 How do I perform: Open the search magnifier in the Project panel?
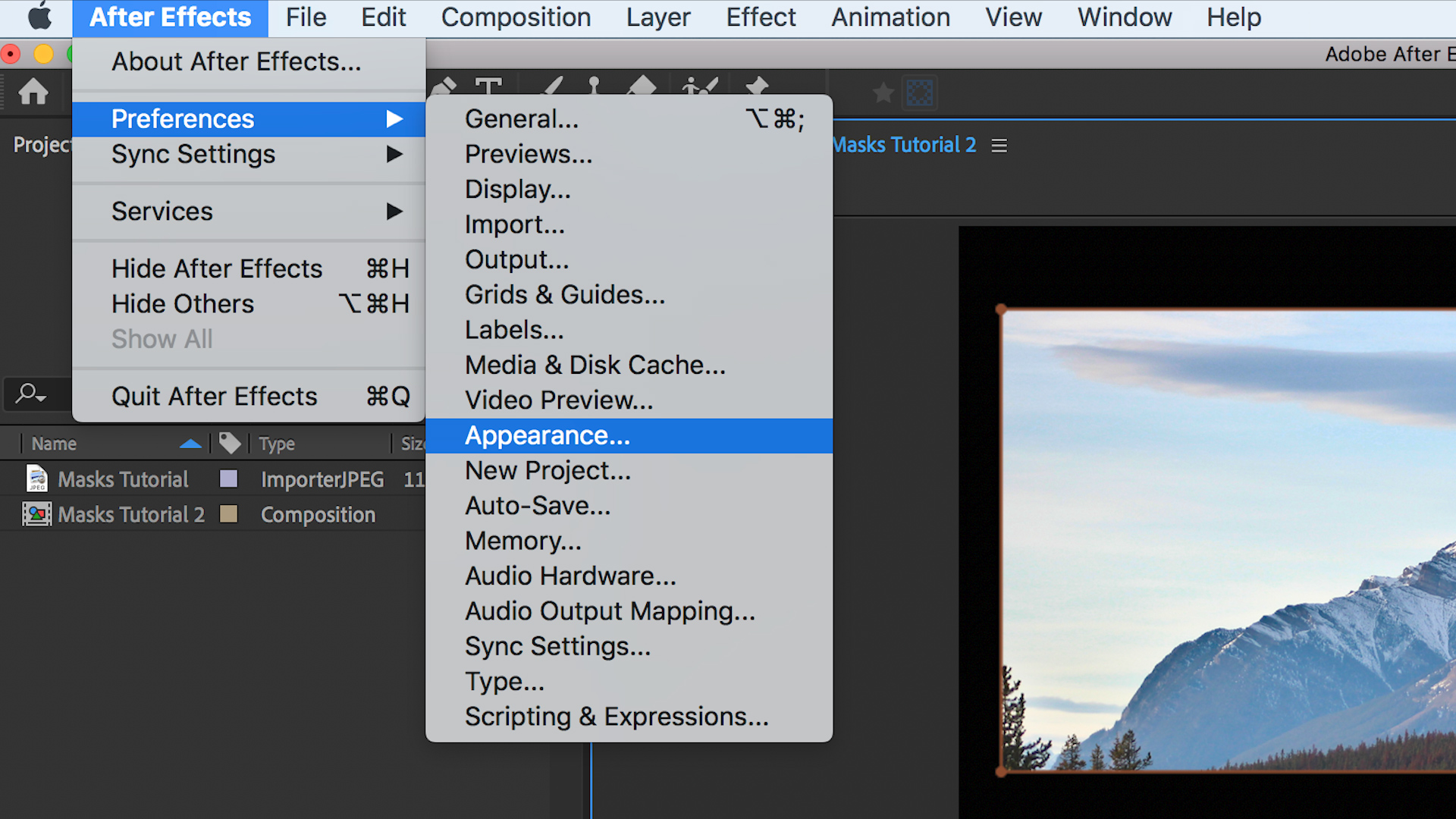[x=29, y=394]
